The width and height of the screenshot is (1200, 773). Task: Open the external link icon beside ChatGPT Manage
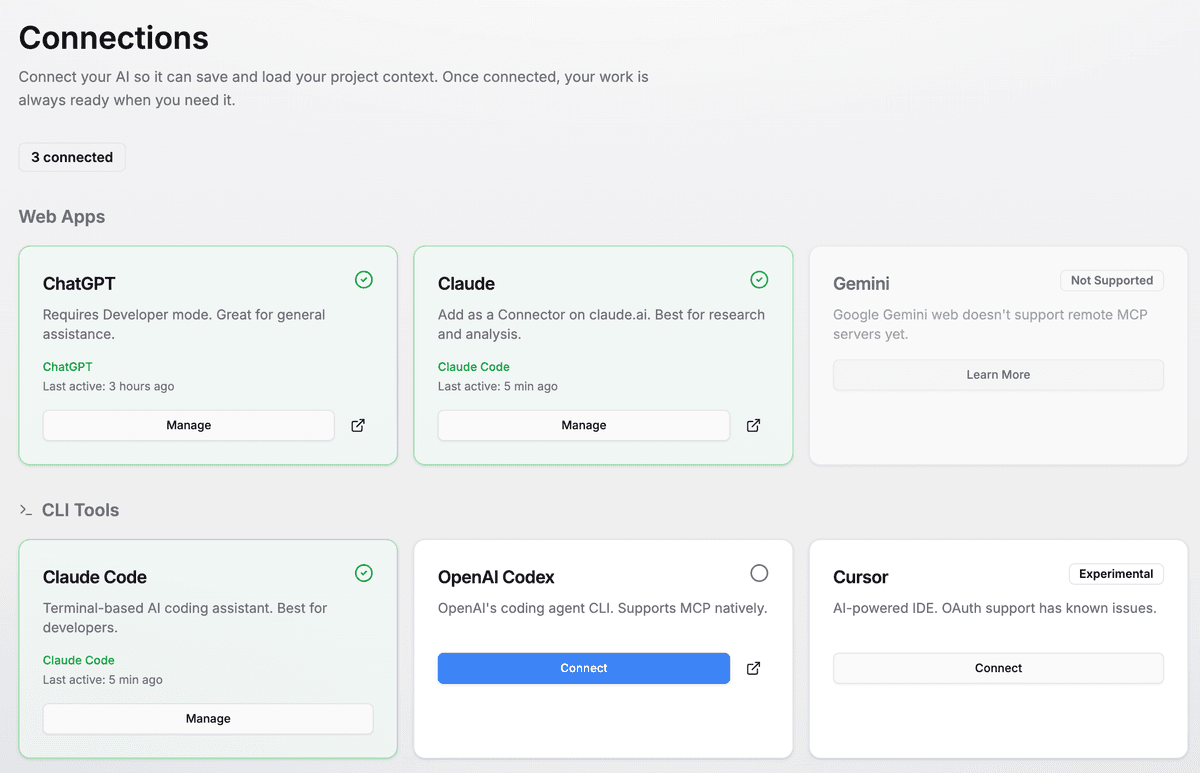(x=357, y=425)
